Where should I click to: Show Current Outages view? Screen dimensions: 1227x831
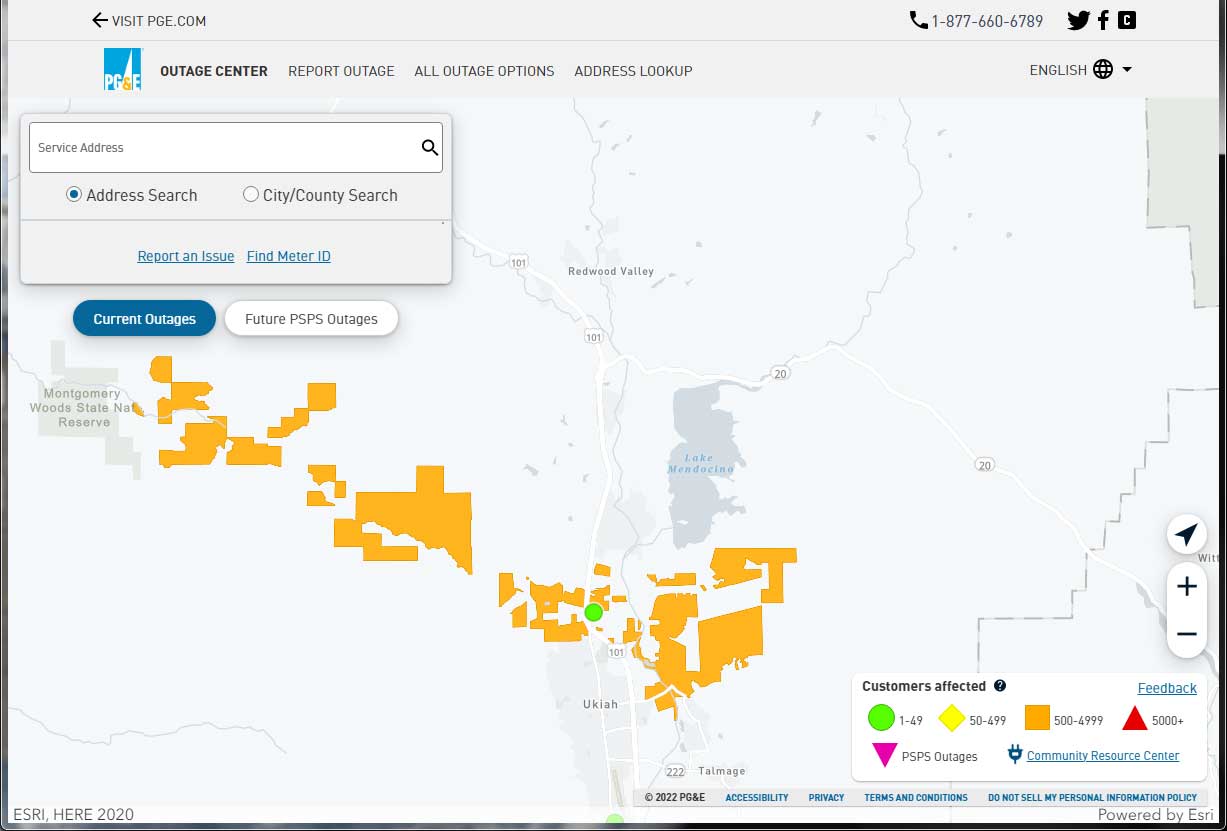coord(144,319)
